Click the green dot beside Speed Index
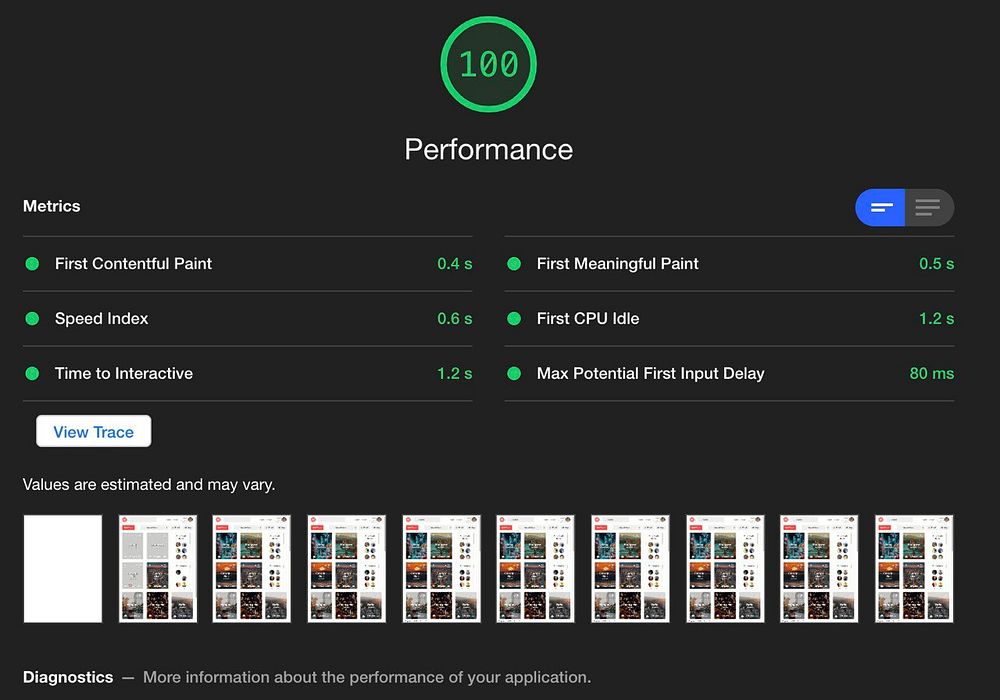1000x700 pixels. (32, 319)
